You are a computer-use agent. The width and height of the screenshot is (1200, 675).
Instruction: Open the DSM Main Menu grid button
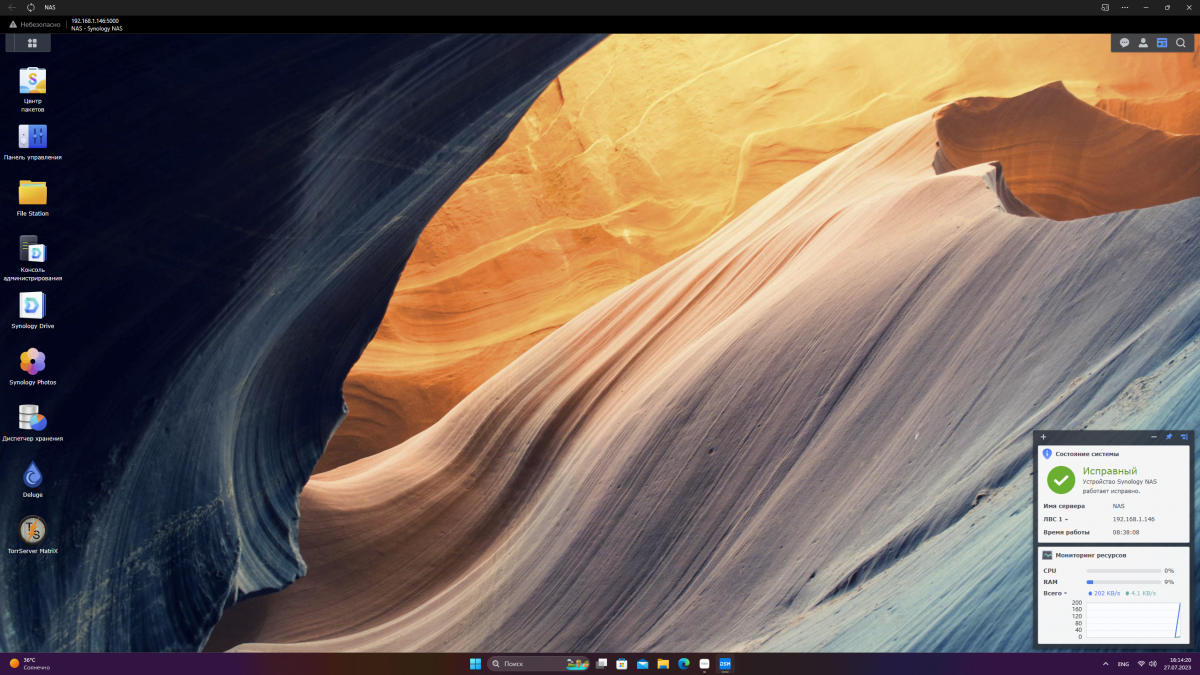32,43
